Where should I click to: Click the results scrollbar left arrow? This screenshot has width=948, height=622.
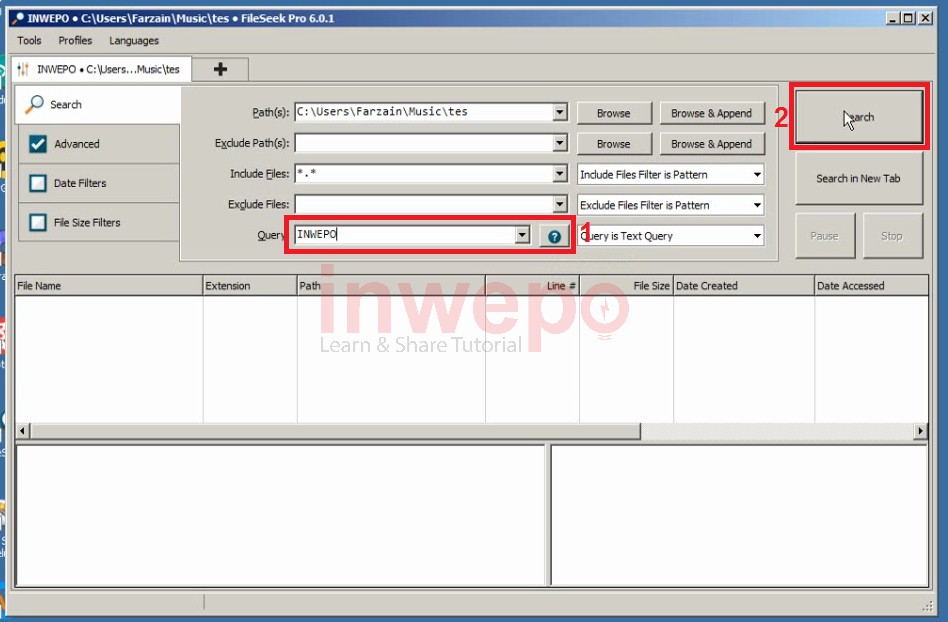point(23,431)
